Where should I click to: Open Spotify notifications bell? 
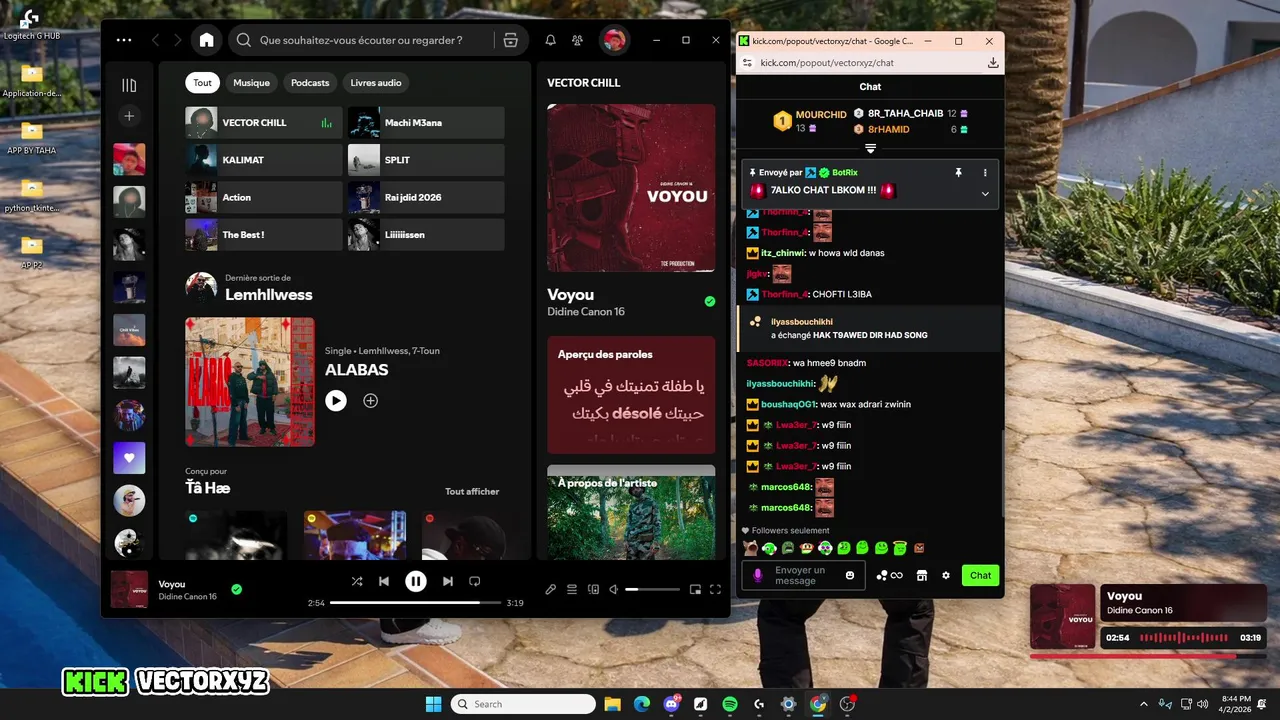click(x=550, y=40)
